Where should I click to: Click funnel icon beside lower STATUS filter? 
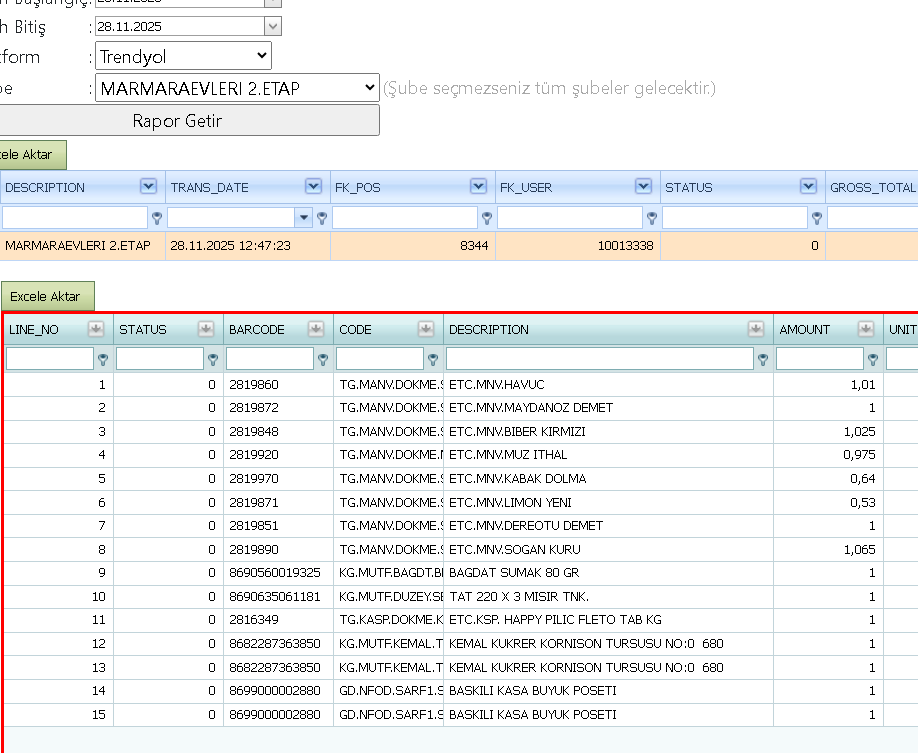[213, 360]
